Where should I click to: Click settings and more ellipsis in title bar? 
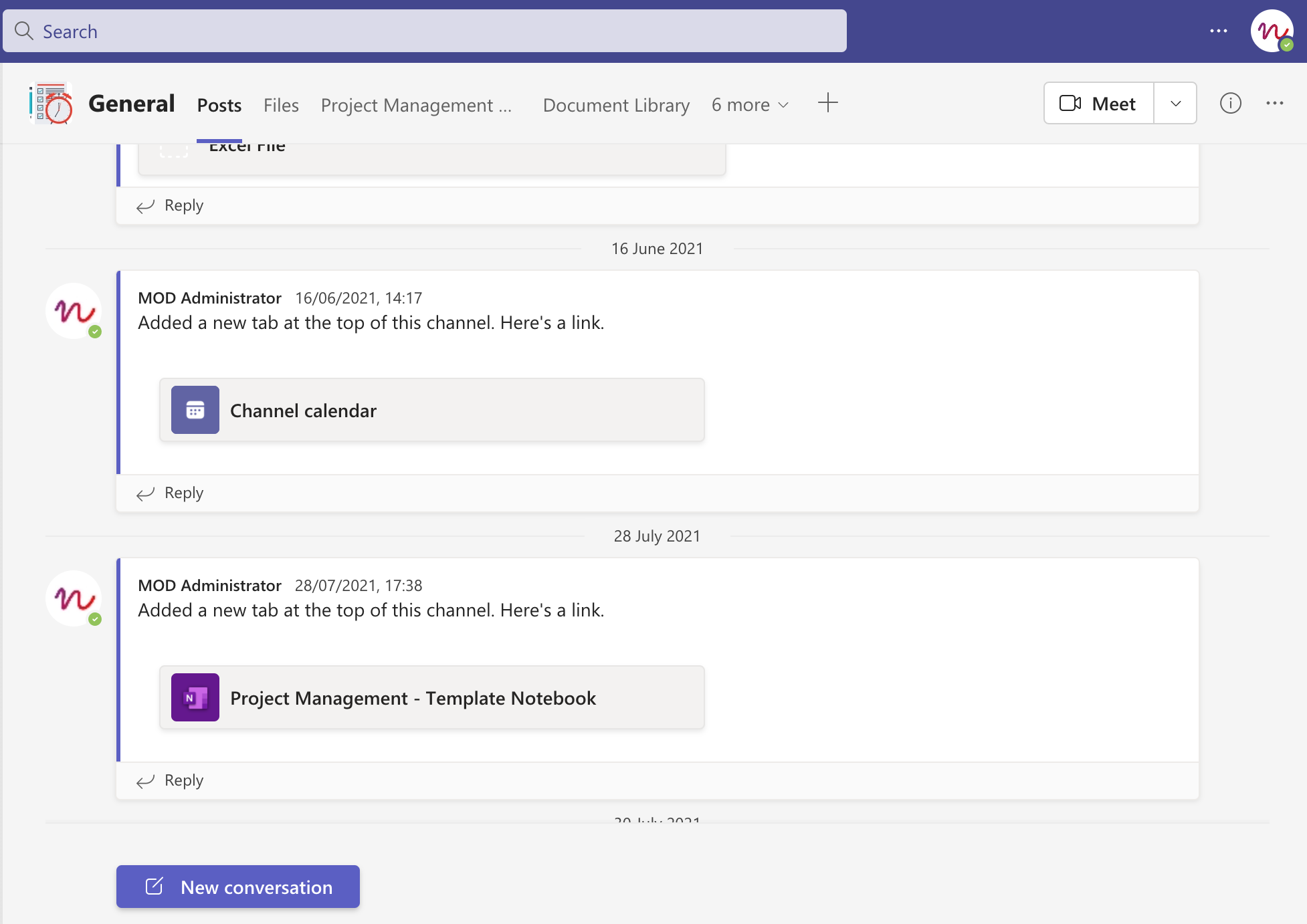1218,31
